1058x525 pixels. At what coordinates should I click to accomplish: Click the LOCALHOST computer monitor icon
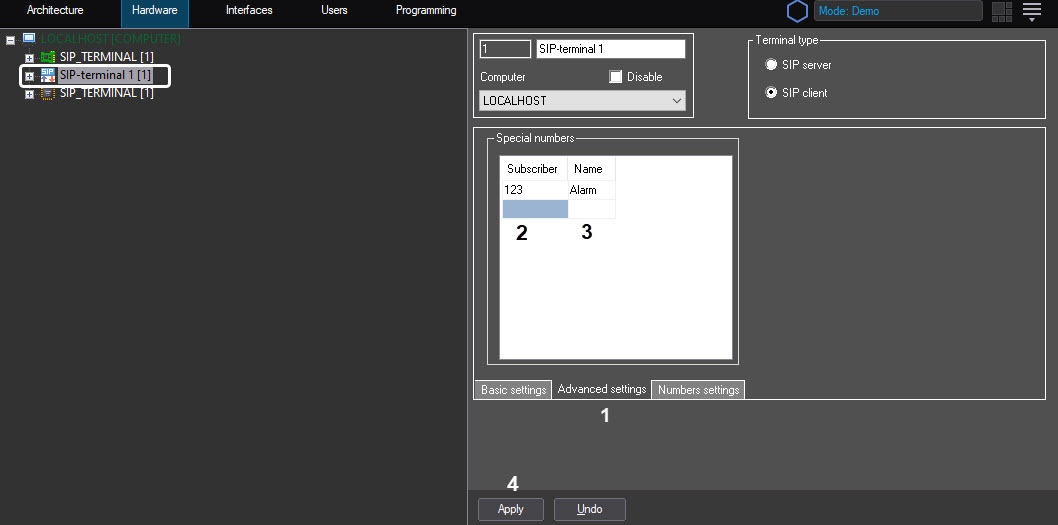[29, 39]
